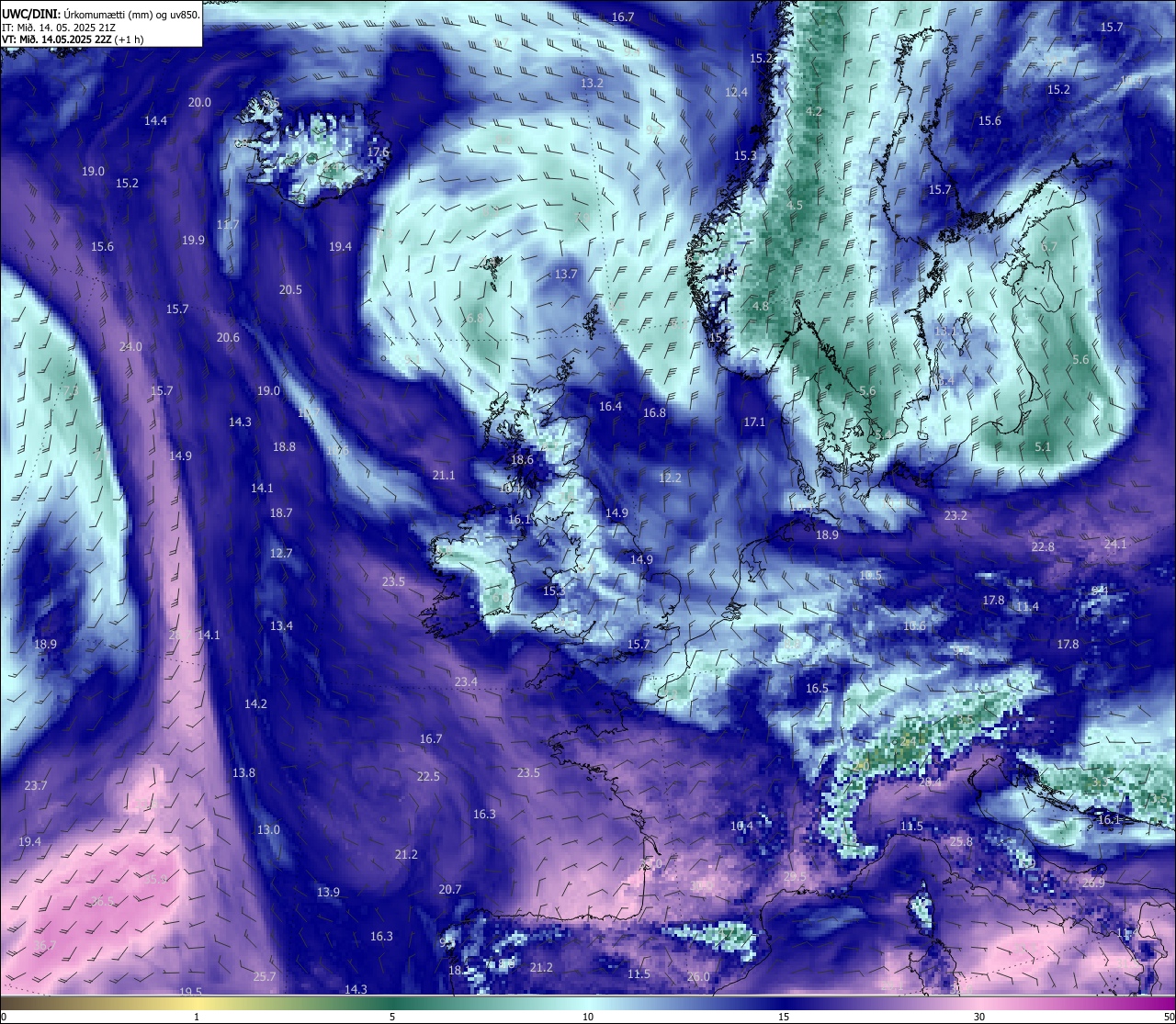Screen dimensions: 1176x1024
Task: Click the 4.2 value over Norway
Action: [814, 112]
